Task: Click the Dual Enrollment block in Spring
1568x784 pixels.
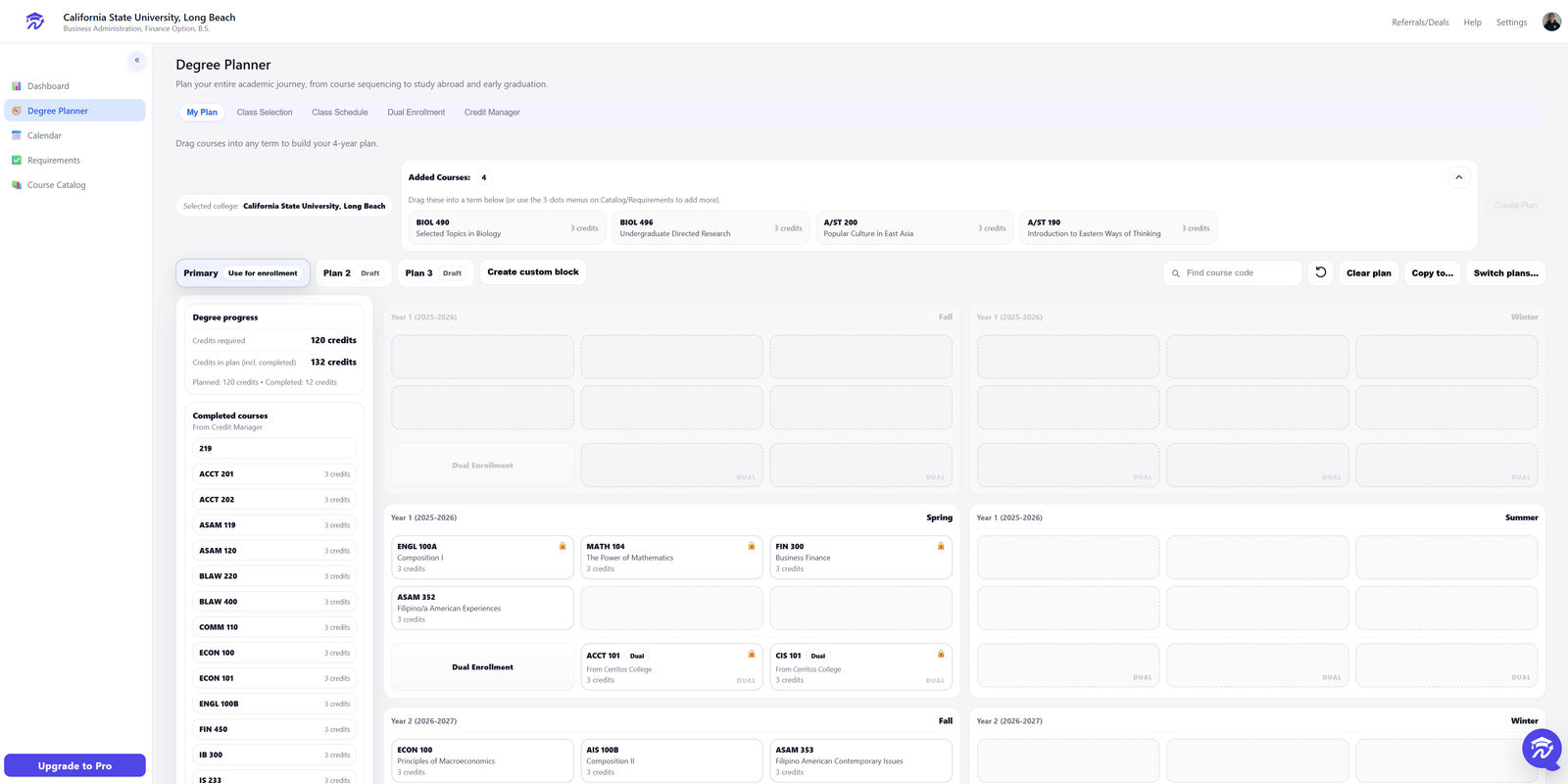Action: [x=482, y=667]
